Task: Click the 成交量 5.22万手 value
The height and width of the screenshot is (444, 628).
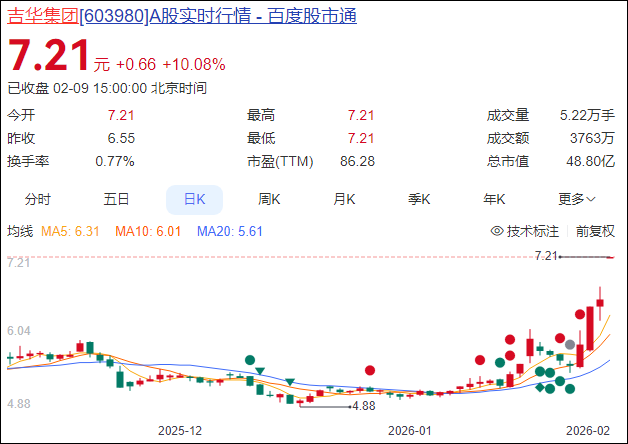Action: tap(587, 115)
